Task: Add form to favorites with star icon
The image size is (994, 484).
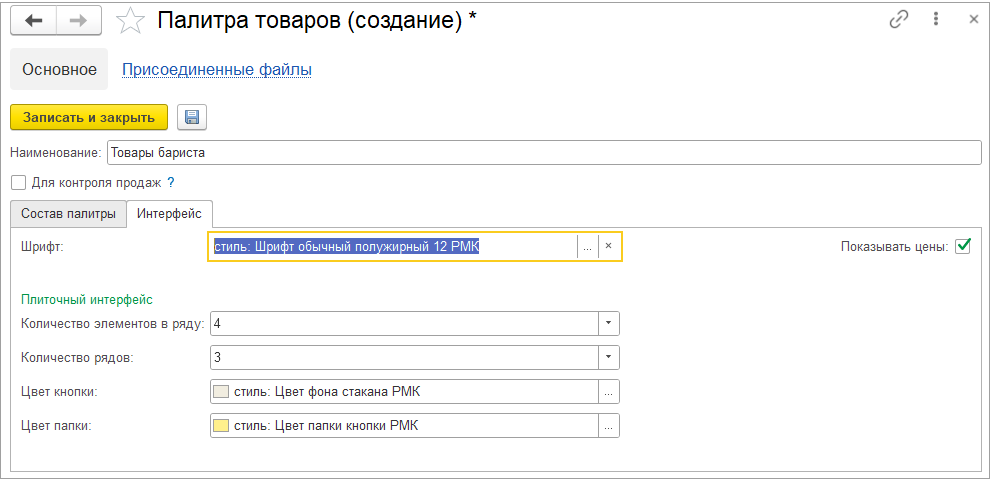Action: point(130,21)
